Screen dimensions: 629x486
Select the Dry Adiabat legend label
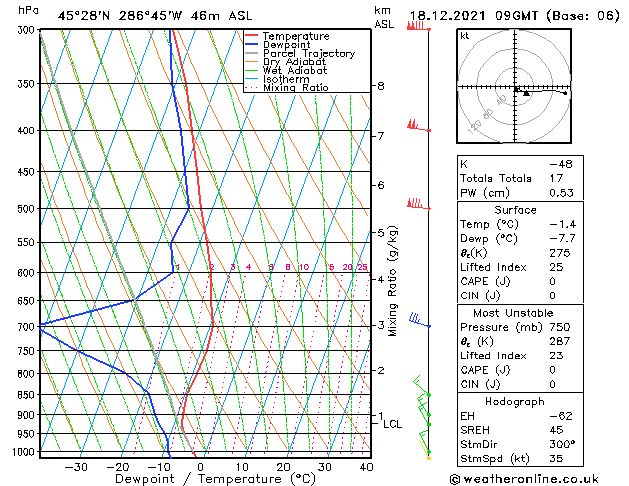coord(294,62)
